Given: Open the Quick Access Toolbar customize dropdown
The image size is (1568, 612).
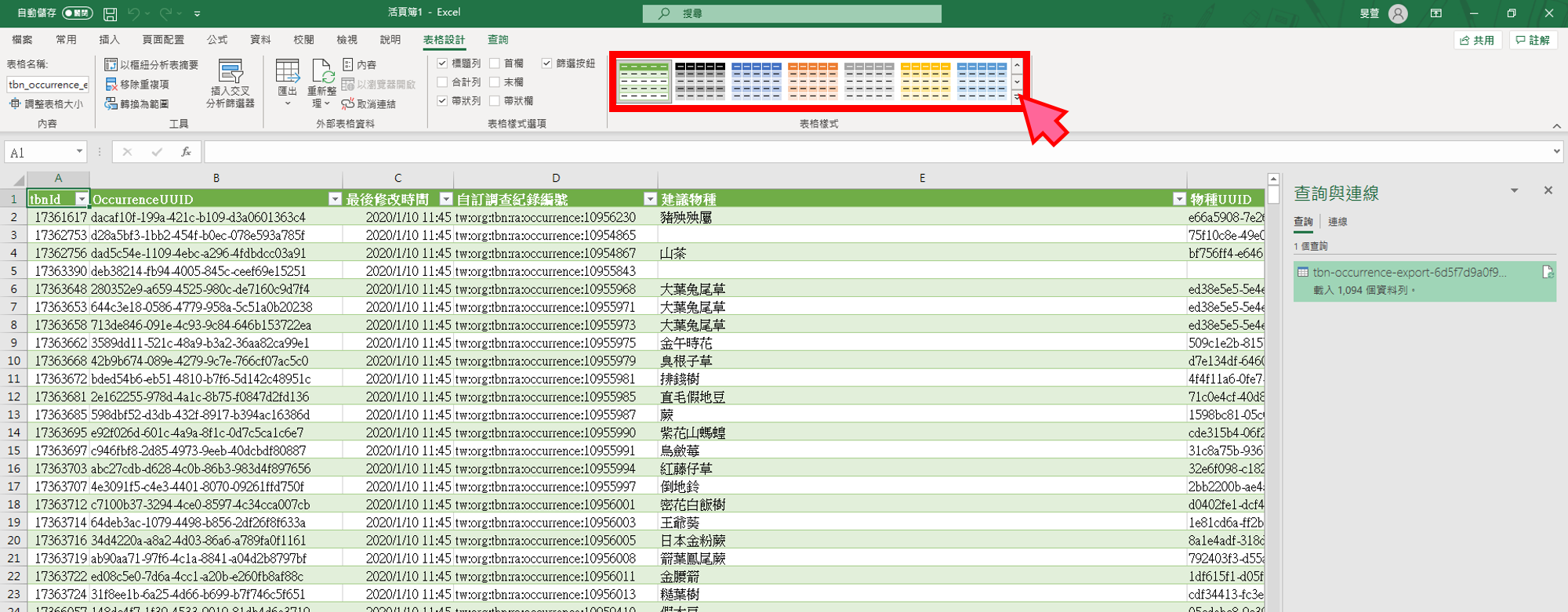Looking at the screenshot, I should coord(198,13).
